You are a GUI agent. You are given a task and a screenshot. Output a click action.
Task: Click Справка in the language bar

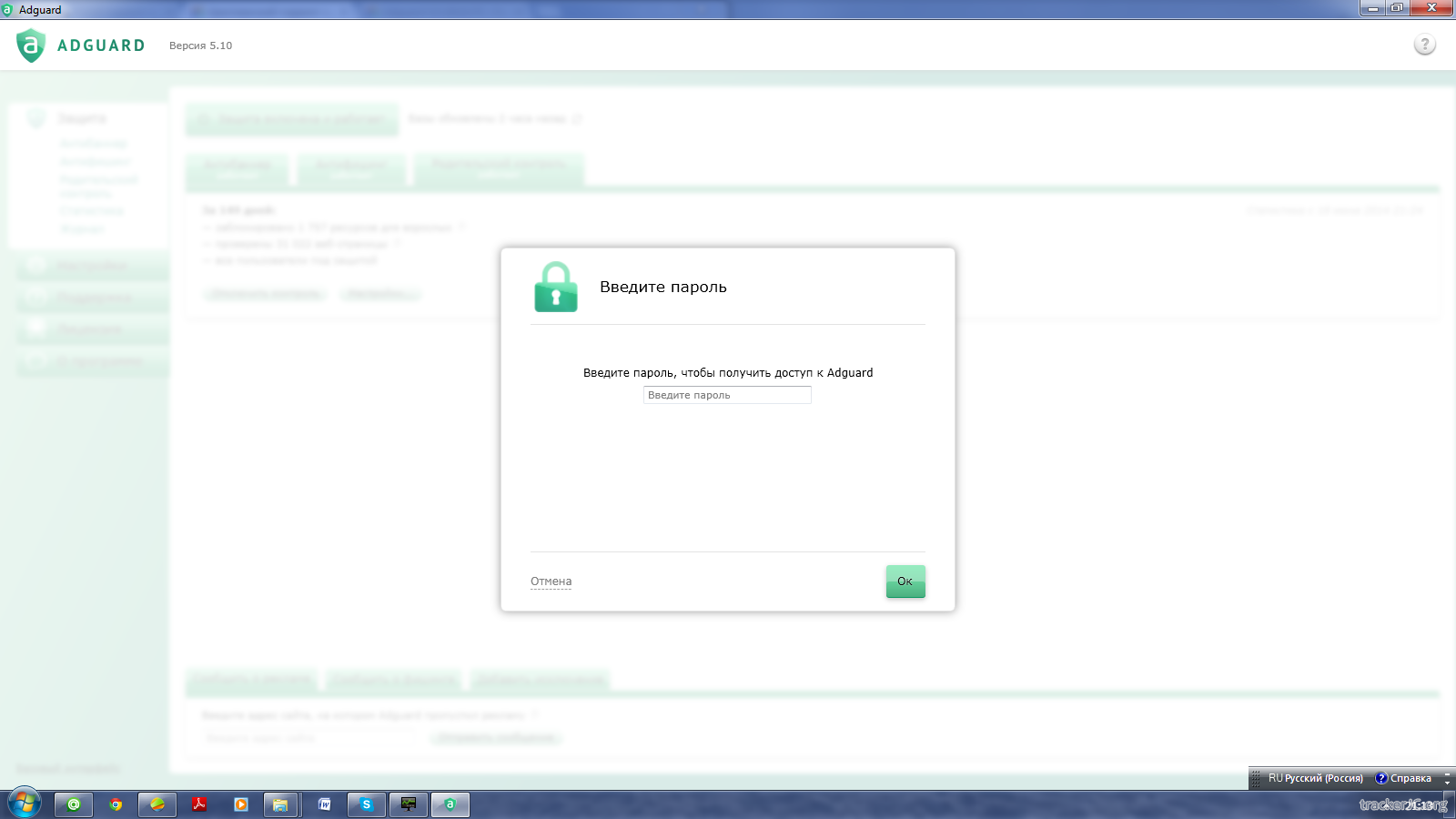click(1403, 779)
